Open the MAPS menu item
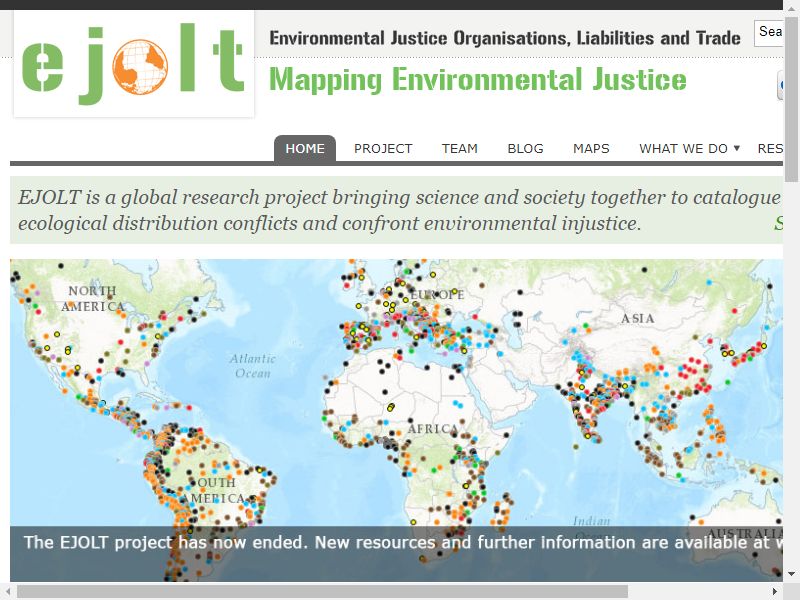Image resolution: width=800 pixels, height=600 pixels. pyautogui.click(x=591, y=148)
